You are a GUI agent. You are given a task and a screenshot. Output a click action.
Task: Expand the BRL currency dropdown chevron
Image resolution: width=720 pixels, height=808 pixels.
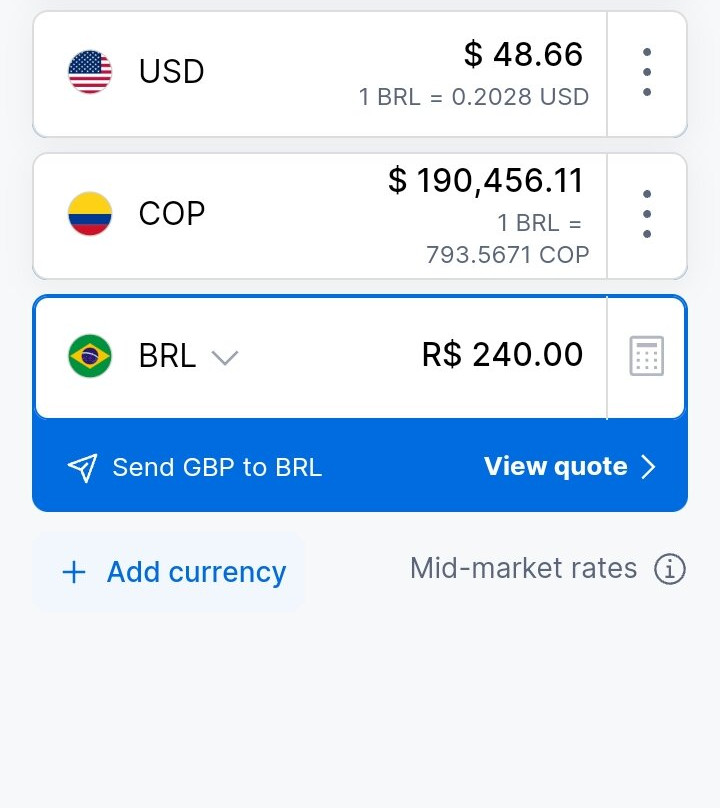(x=225, y=357)
